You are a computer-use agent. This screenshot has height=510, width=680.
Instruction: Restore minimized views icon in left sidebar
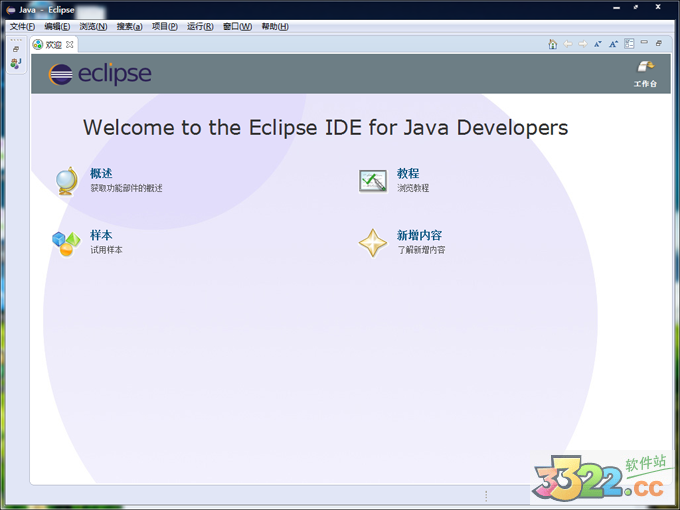tap(16, 49)
